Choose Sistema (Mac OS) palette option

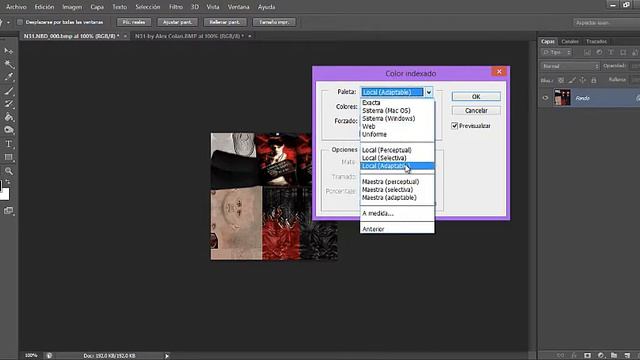tap(386, 111)
